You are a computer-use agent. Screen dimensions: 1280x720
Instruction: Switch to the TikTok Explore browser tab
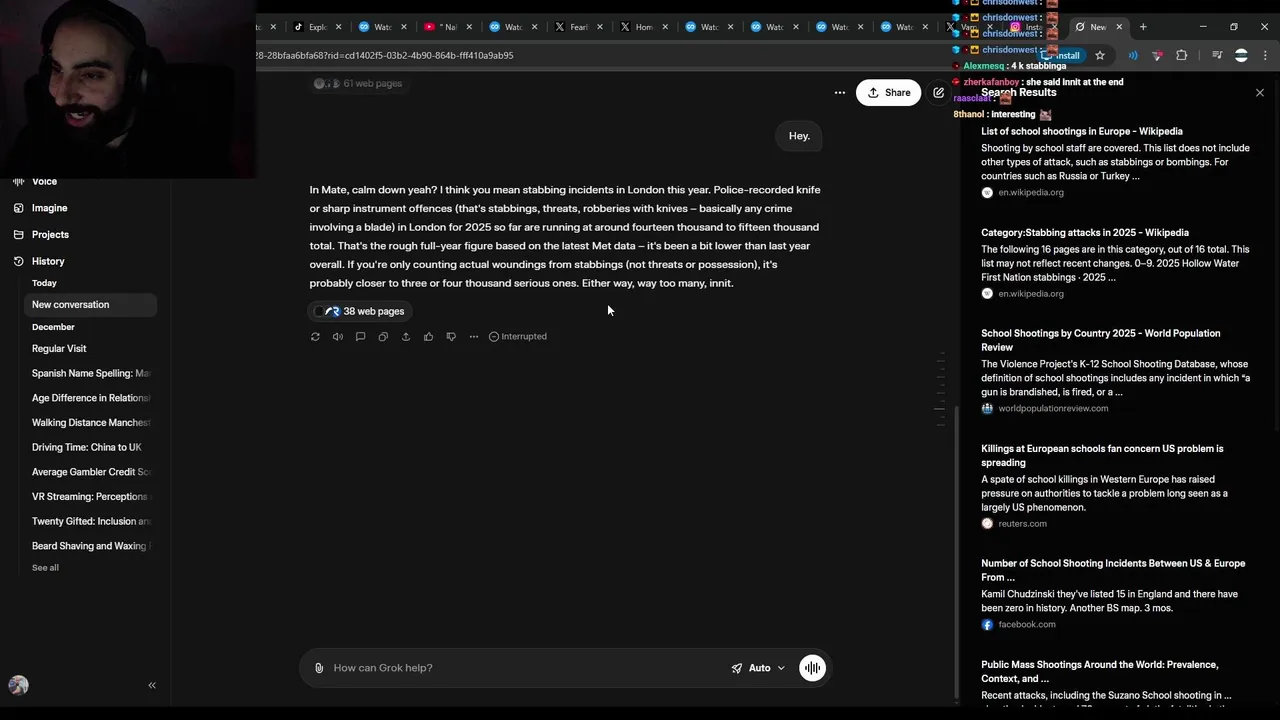click(312, 27)
